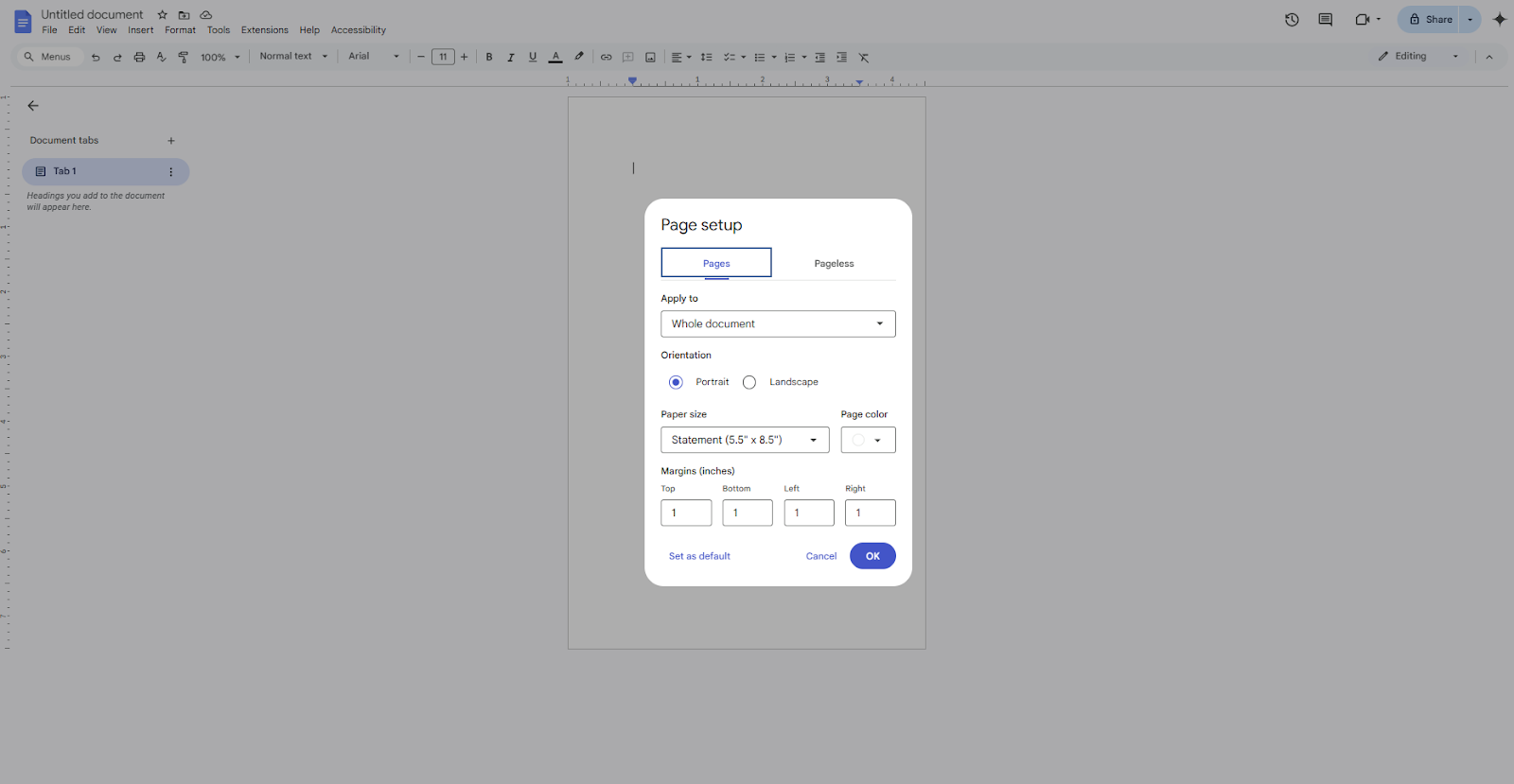Click the Insert image icon
The height and width of the screenshot is (784, 1514).
(x=650, y=57)
